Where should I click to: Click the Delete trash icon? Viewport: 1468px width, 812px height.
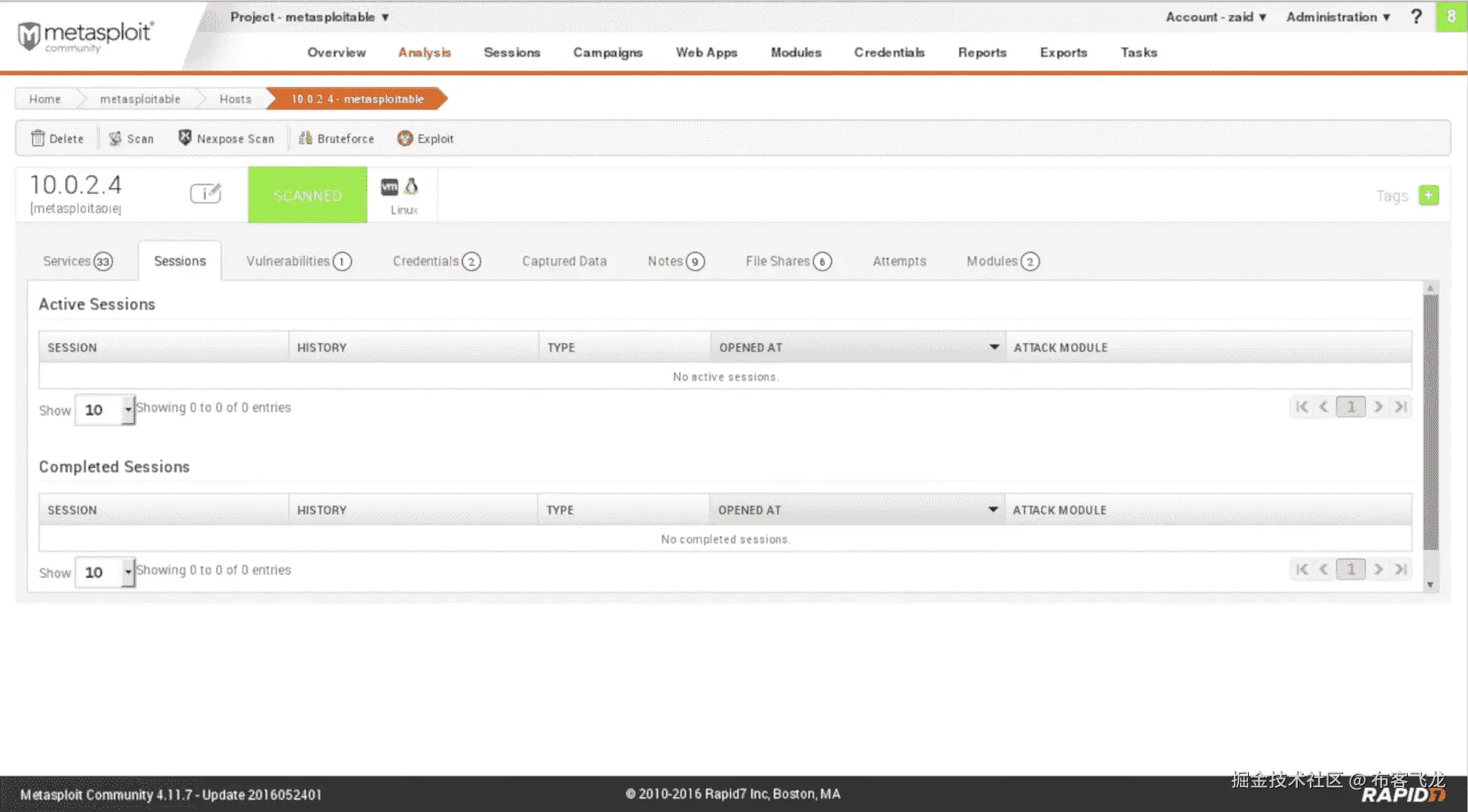click(38, 138)
